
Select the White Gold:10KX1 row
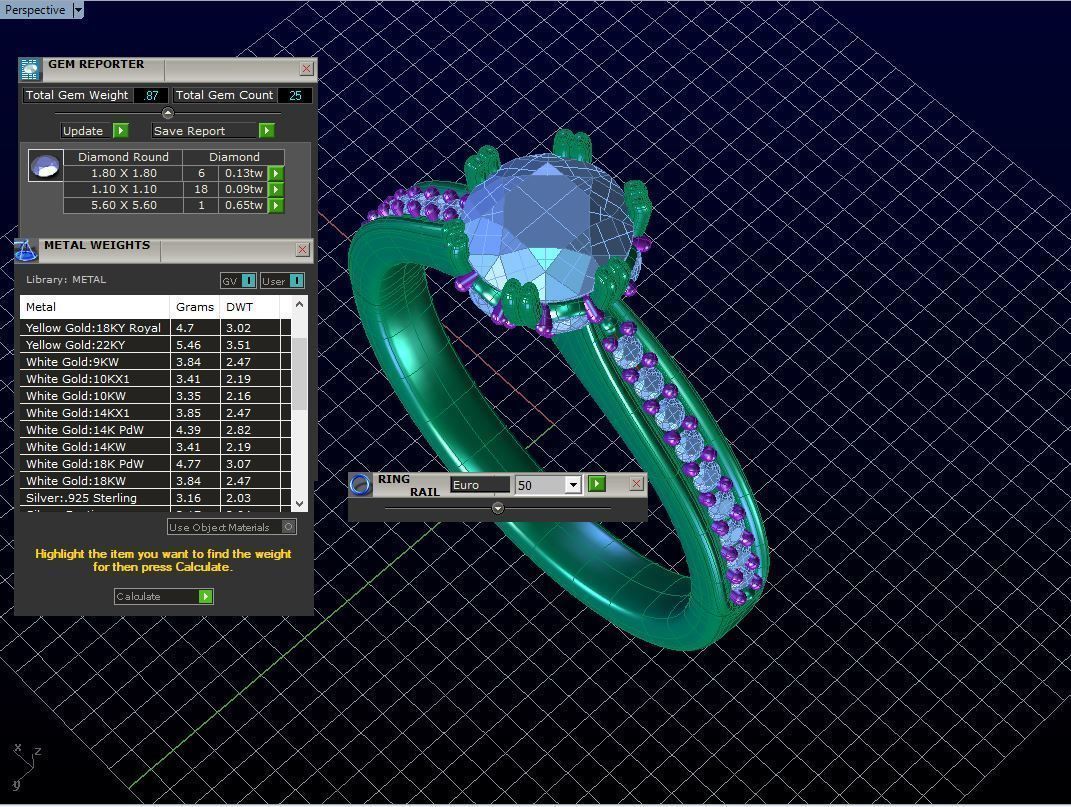[156, 379]
